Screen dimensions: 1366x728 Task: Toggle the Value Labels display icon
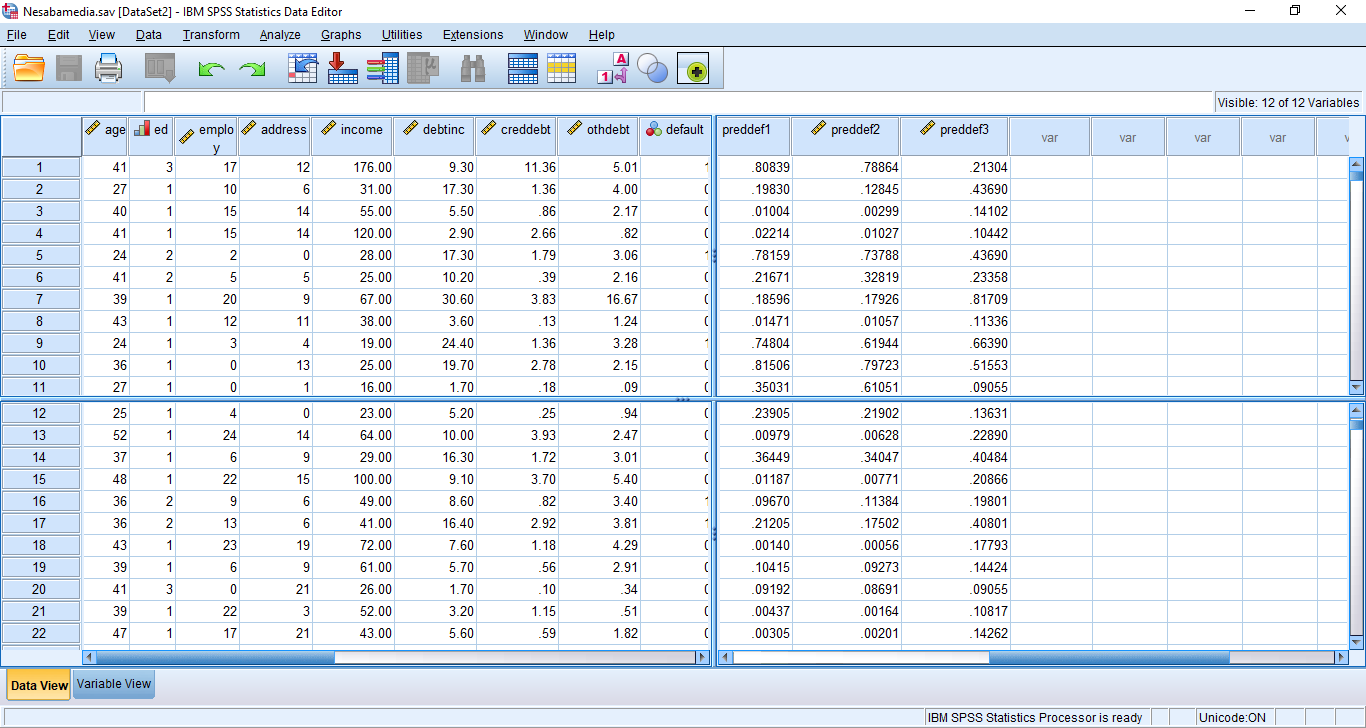point(612,68)
